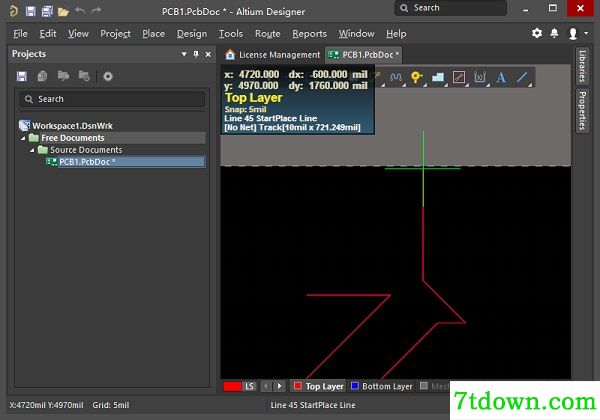Select Workspace1.DsnWrk in the tree

click(x=72, y=126)
